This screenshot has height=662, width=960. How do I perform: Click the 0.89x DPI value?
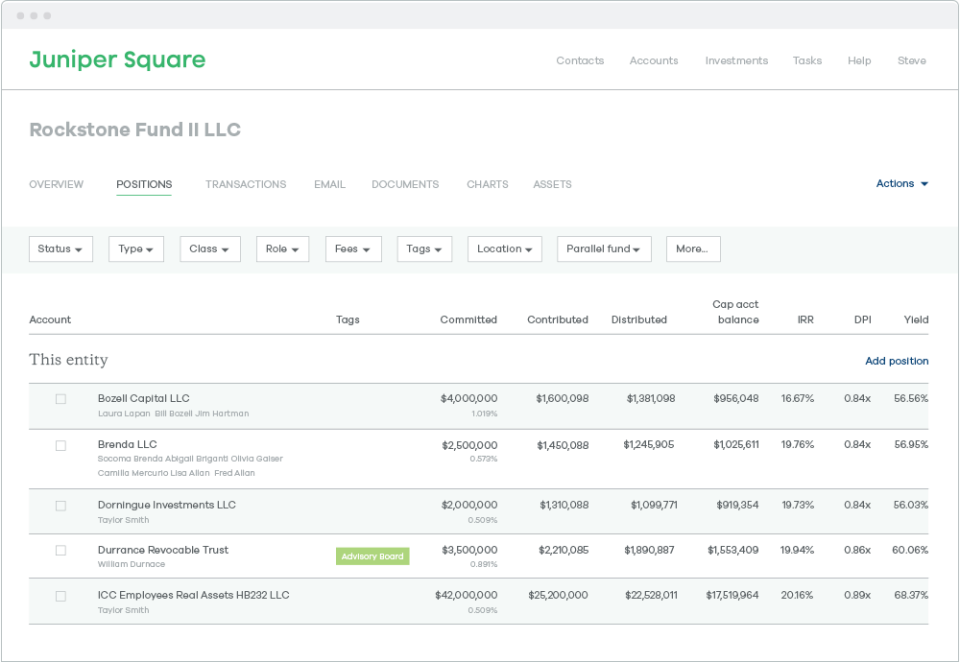[857, 595]
